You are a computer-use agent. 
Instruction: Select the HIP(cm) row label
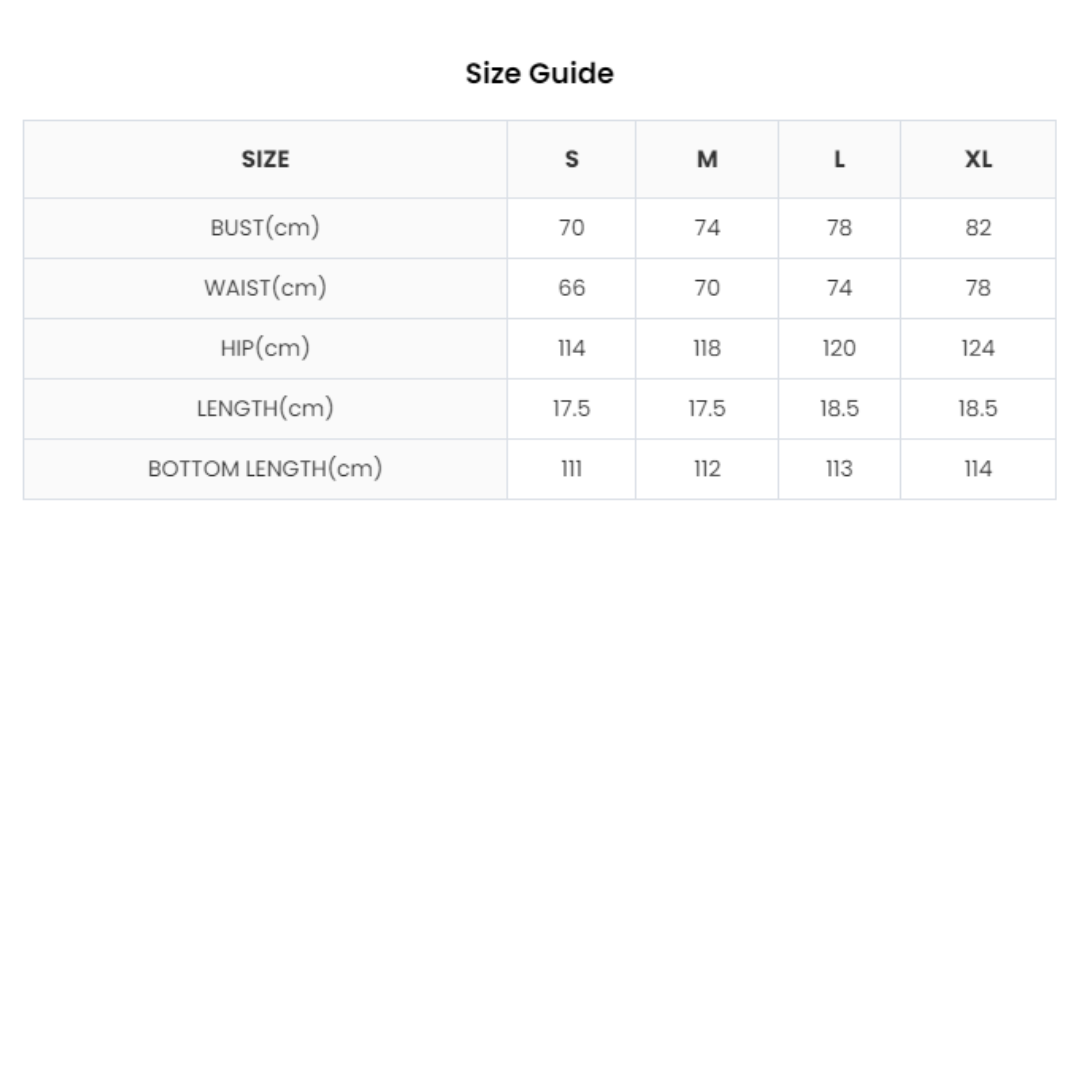265,348
